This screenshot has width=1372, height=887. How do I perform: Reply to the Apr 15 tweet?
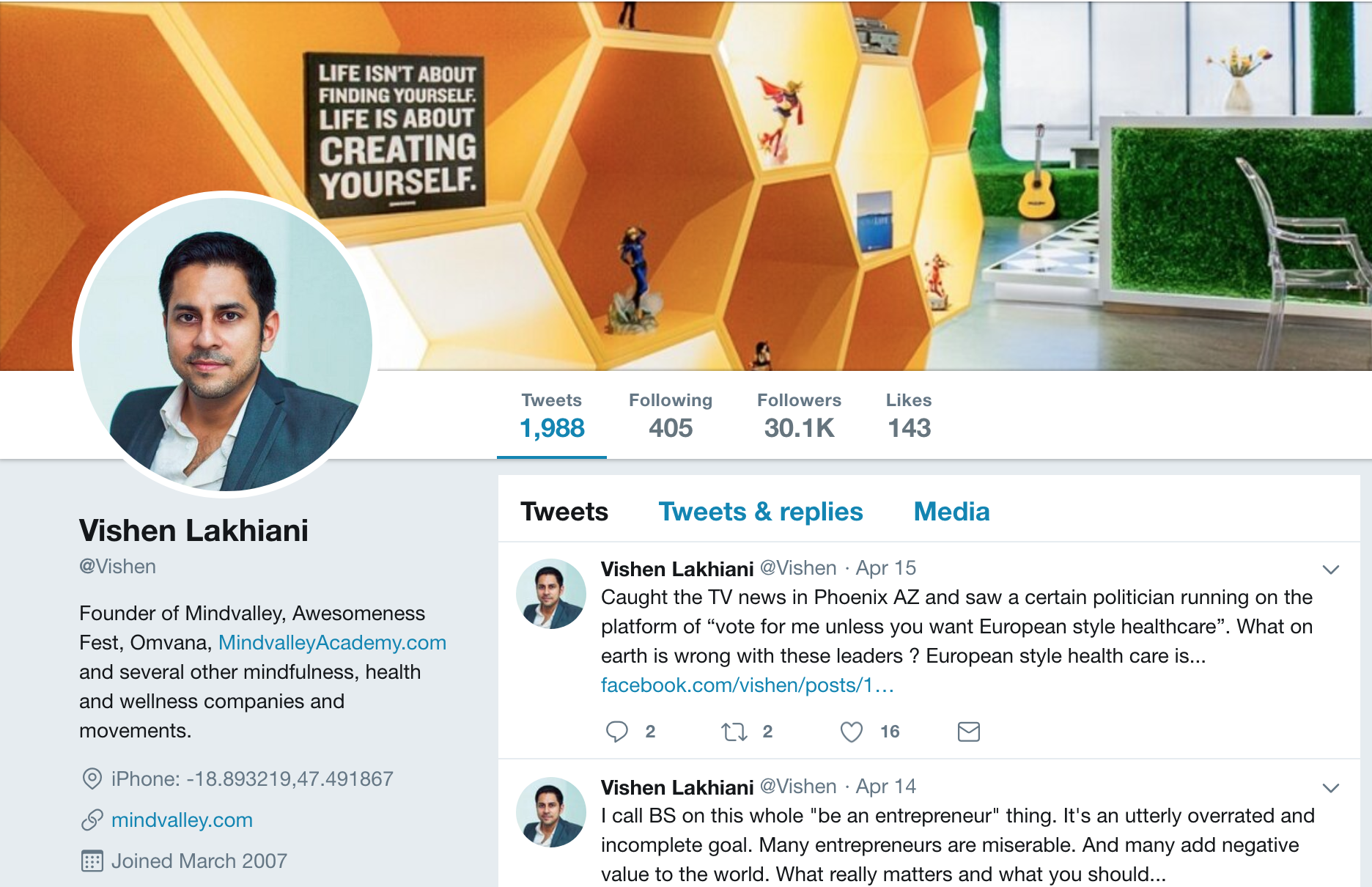617,732
